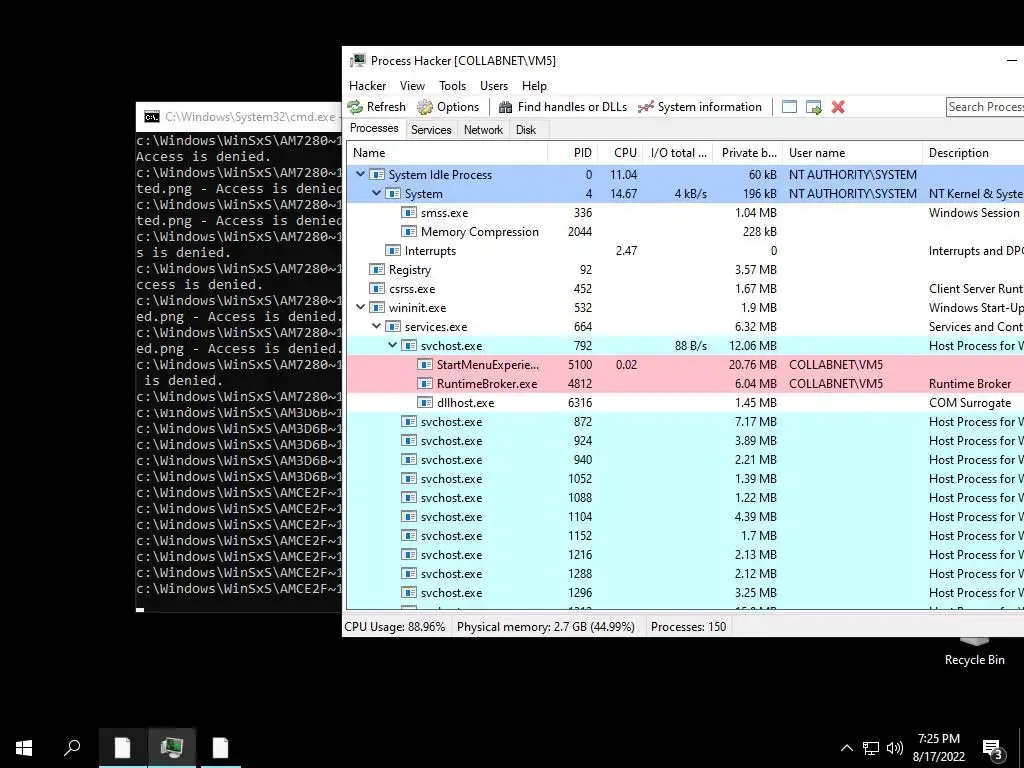Viewport: 1024px width, 768px height.
Task: Click icon of svchost.exe PID 872
Action: tap(409, 422)
